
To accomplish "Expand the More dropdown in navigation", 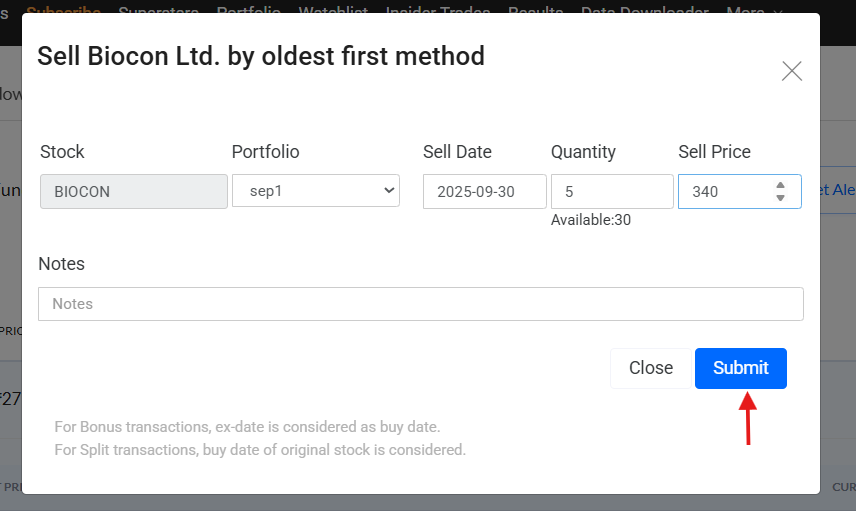I will click(x=753, y=8).
